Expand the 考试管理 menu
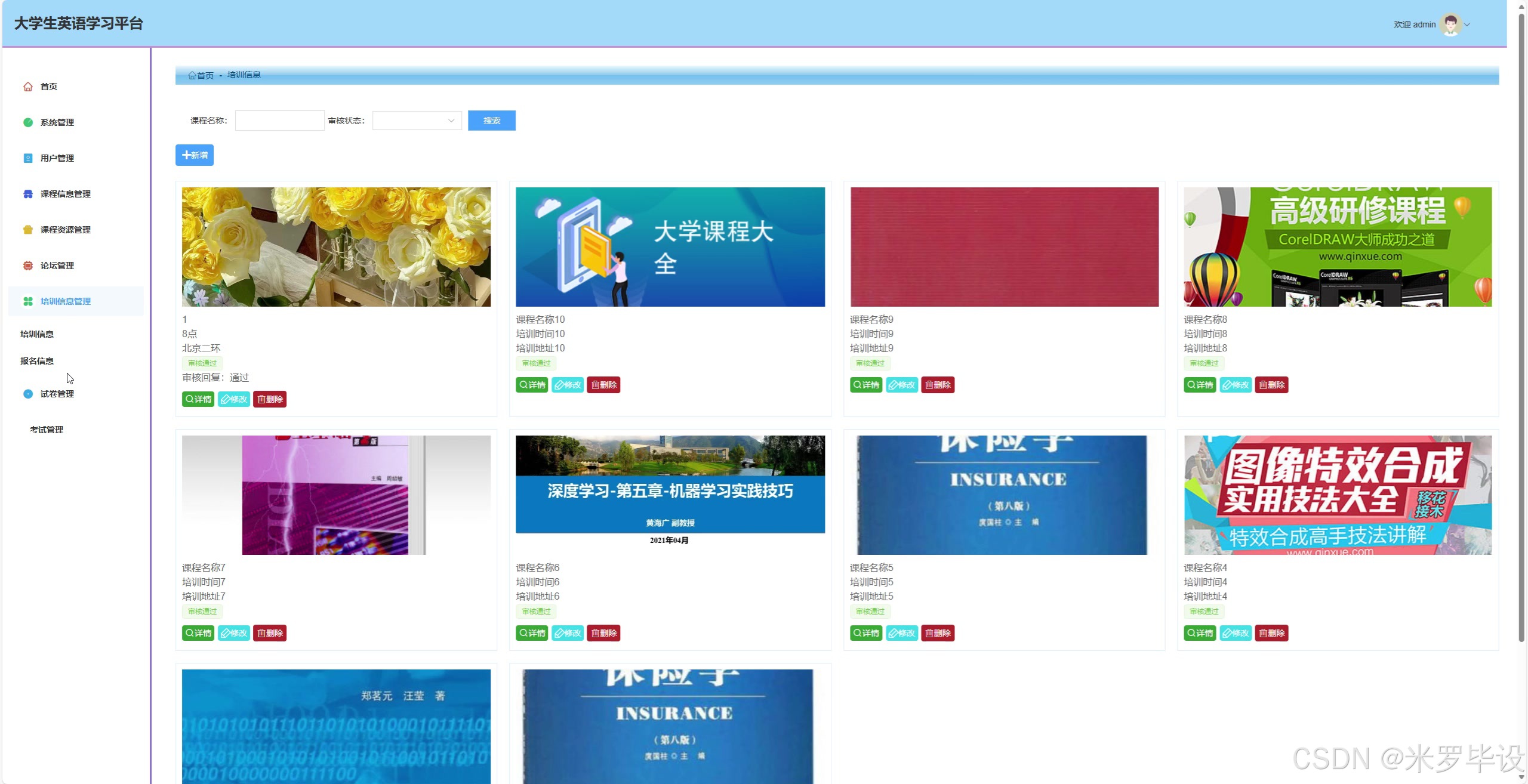Screen dimensions: 1528x784 click(47, 430)
